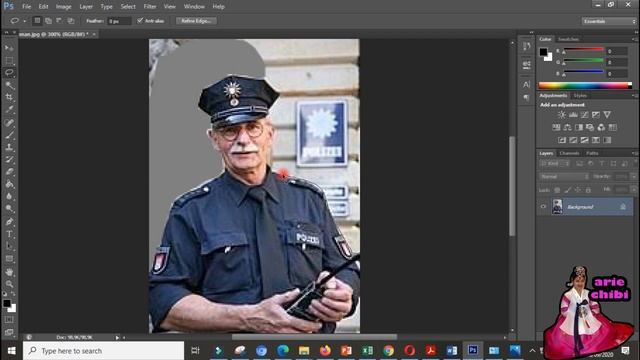Click the Windows Start button
The width and height of the screenshot is (640, 360).
click(x=11, y=351)
